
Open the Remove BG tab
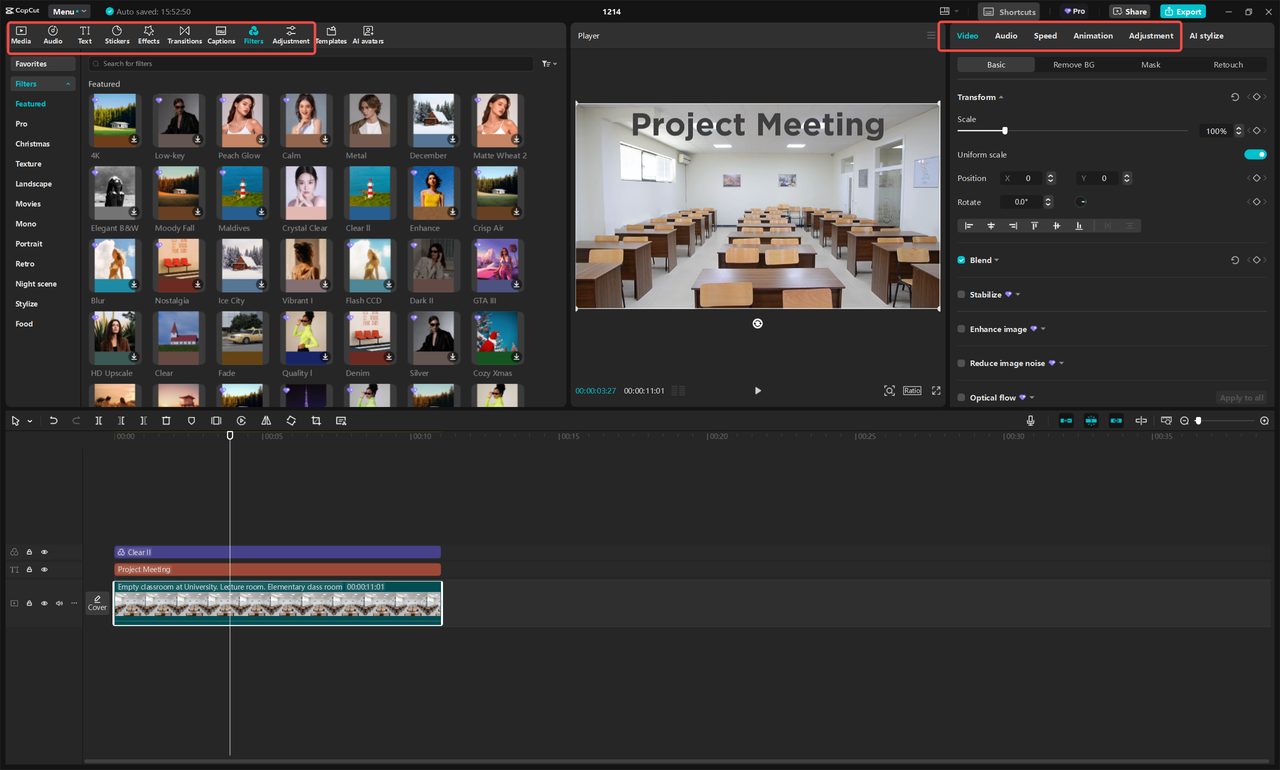point(1073,64)
